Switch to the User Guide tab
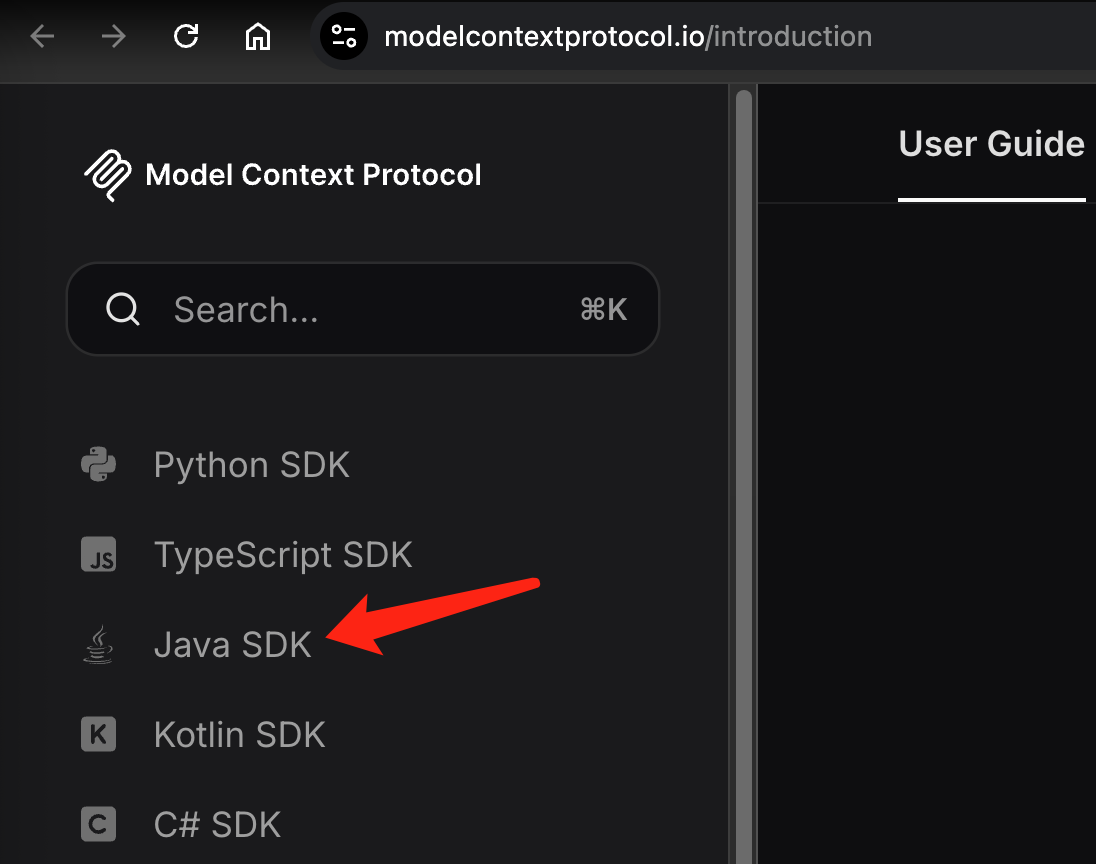Screen dimensions: 1096x864 coord(991,144)
